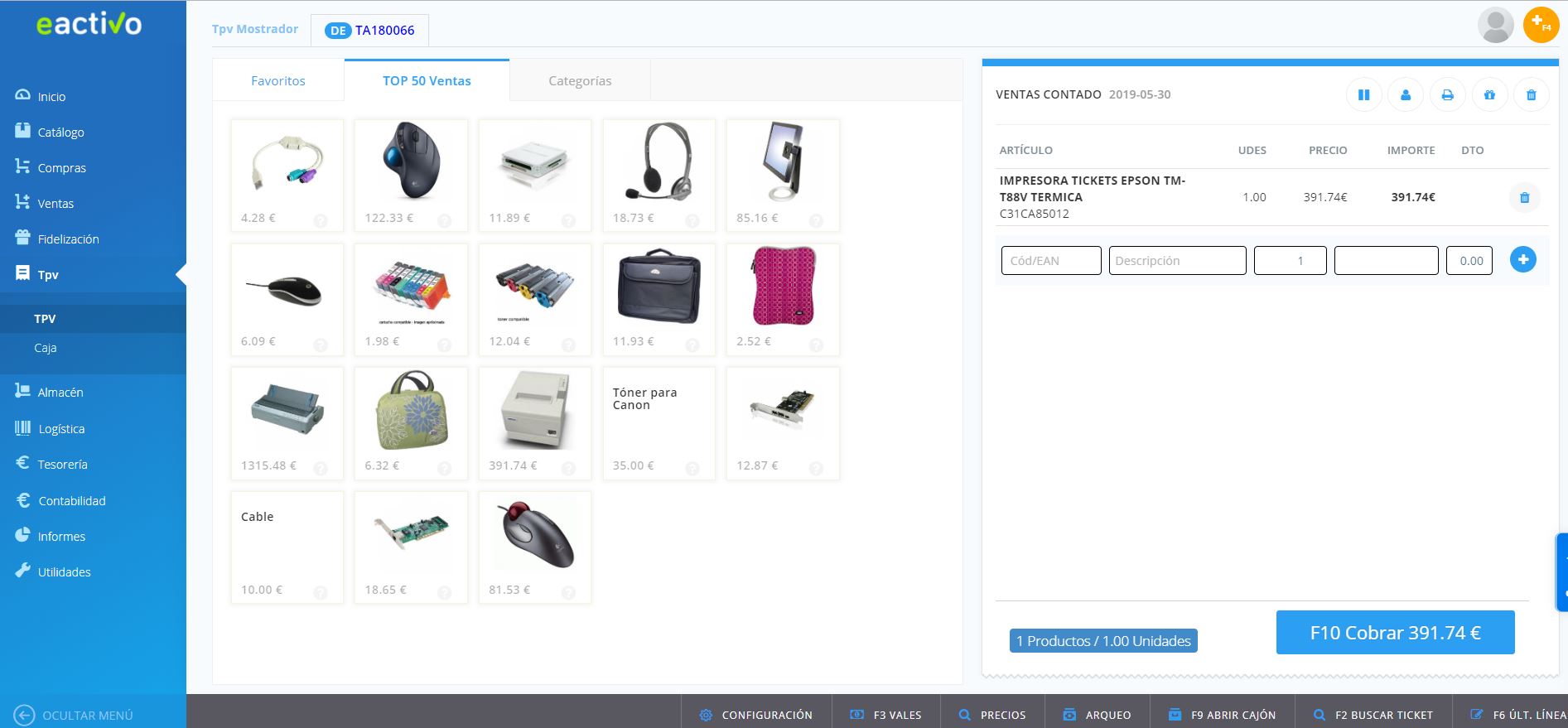This screenshot has height=728, width=1568.
Task: Click the Tpv Mostrador link
Action: [x=255, y=29]
